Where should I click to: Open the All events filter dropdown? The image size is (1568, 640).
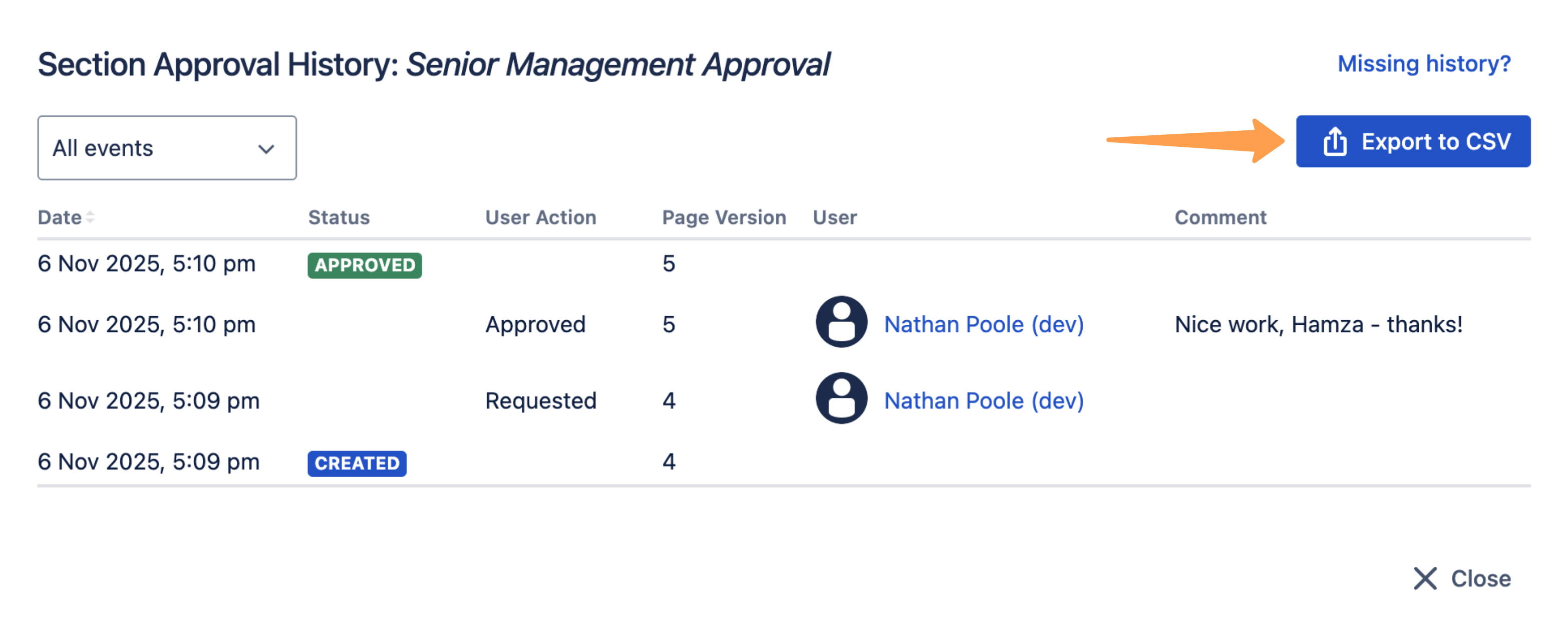point(166,148)
